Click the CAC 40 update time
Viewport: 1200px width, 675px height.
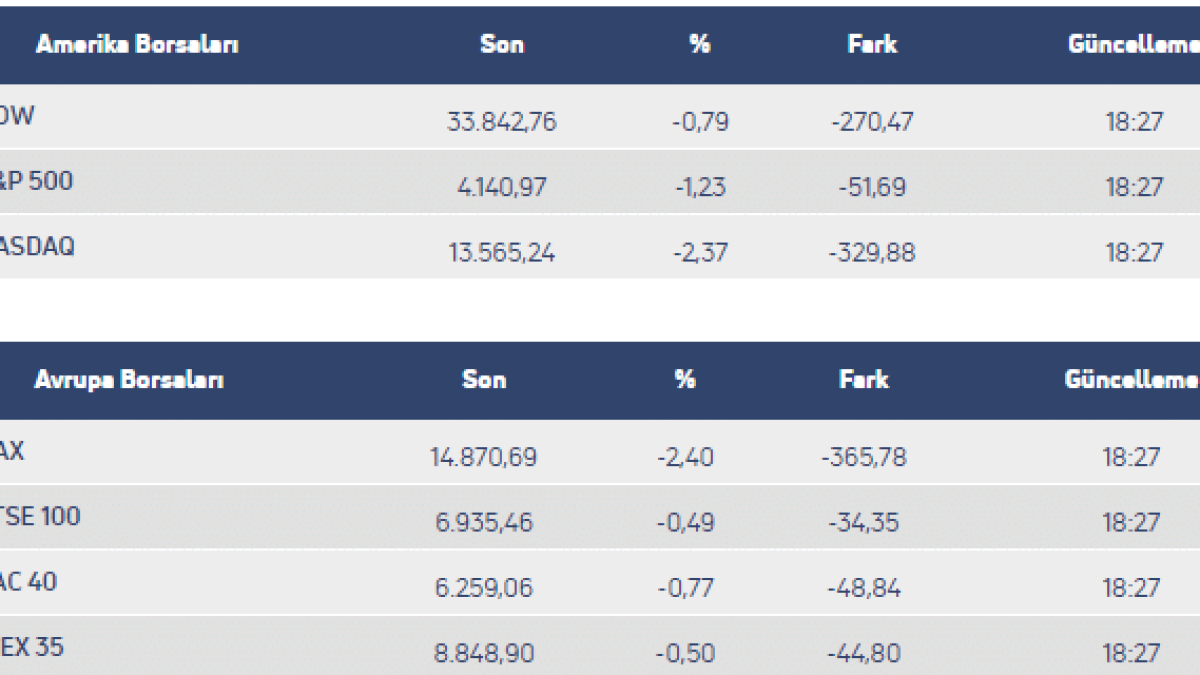tap(1131, 588)
